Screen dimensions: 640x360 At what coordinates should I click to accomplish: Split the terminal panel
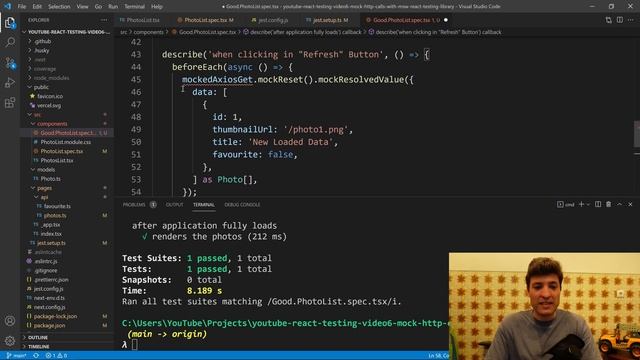(x=598, y=204)
